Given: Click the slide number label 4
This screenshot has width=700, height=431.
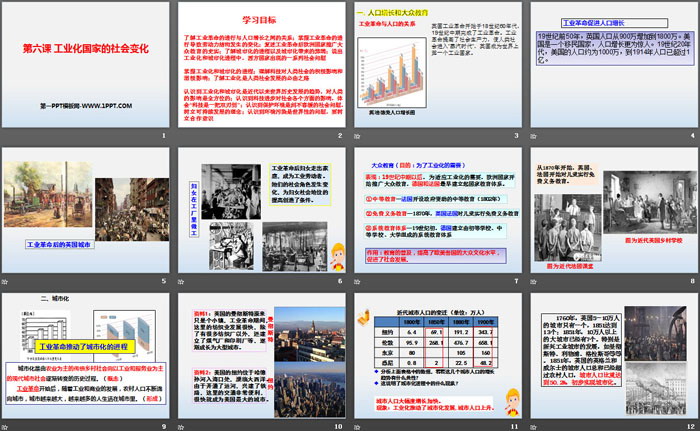Looking at the screenshot, I should (692, 136).
